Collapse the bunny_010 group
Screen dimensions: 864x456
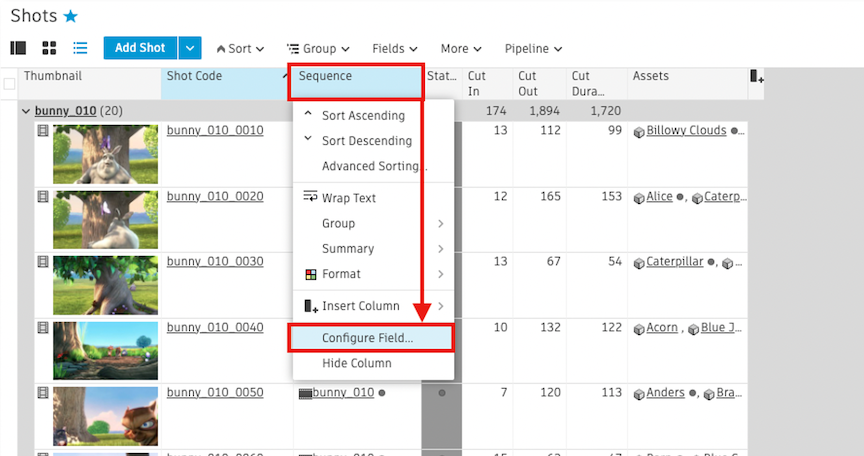25,111
